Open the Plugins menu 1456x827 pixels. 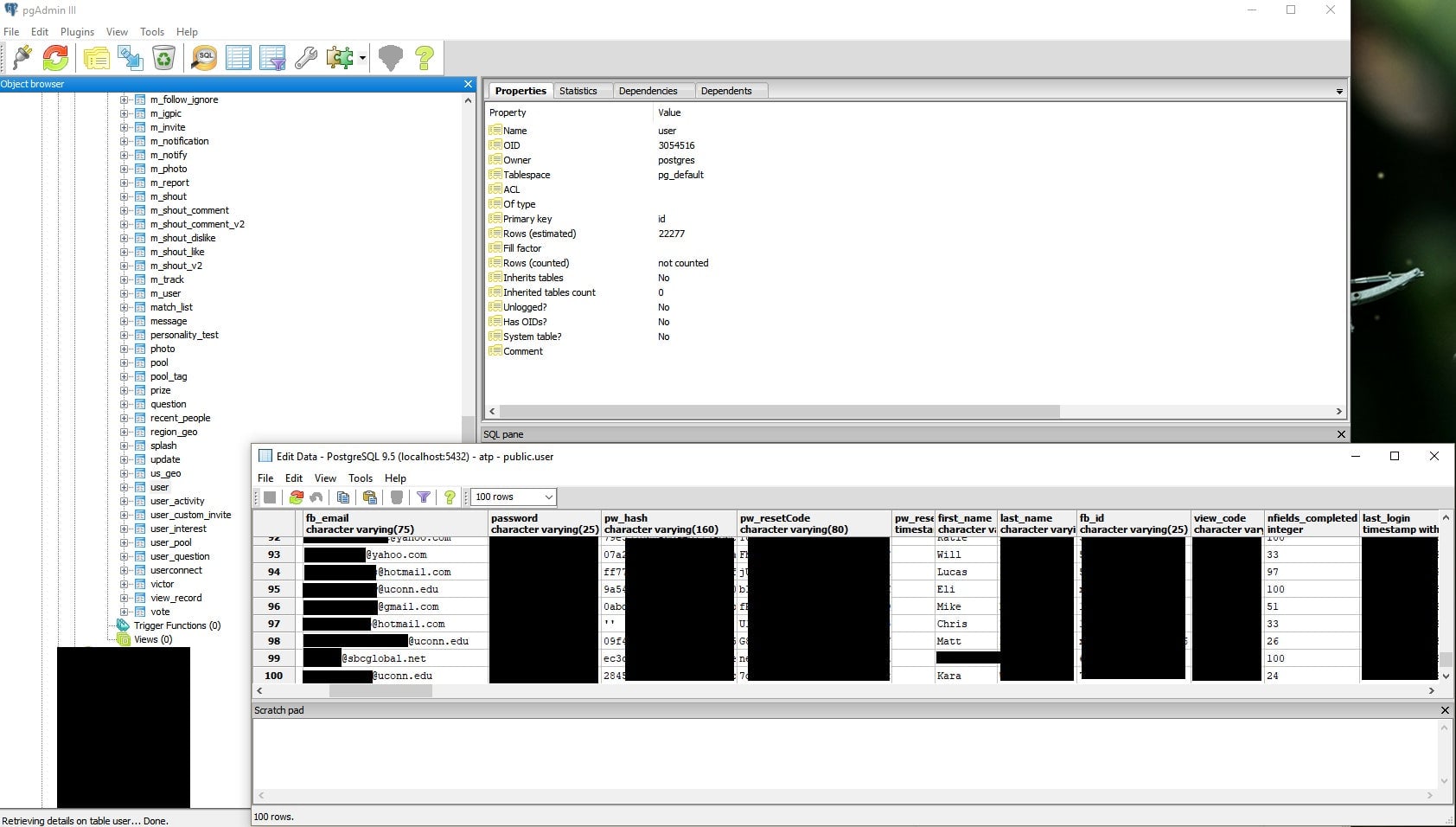[x=77, y=31]
